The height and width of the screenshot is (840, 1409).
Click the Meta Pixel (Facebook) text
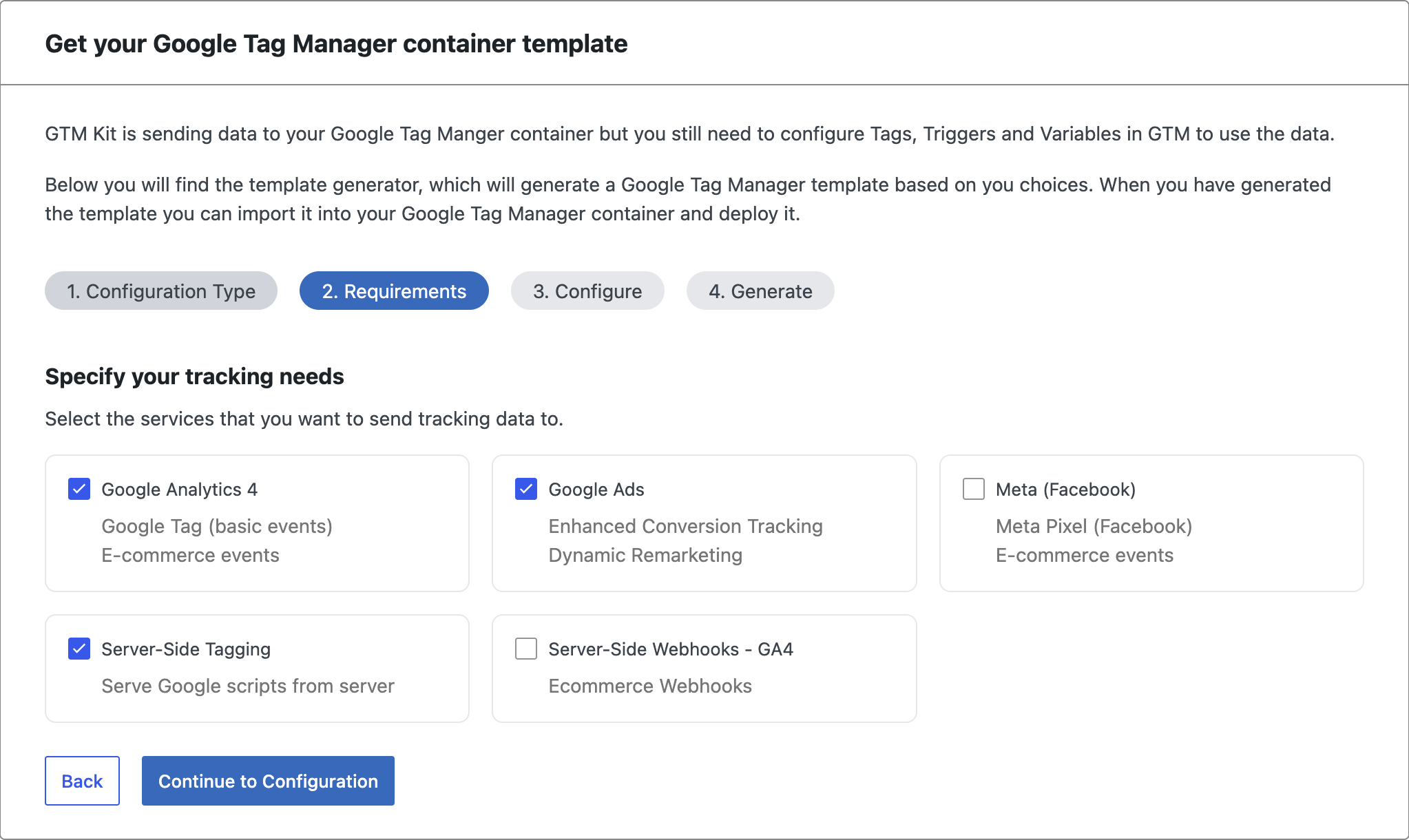1094,526
